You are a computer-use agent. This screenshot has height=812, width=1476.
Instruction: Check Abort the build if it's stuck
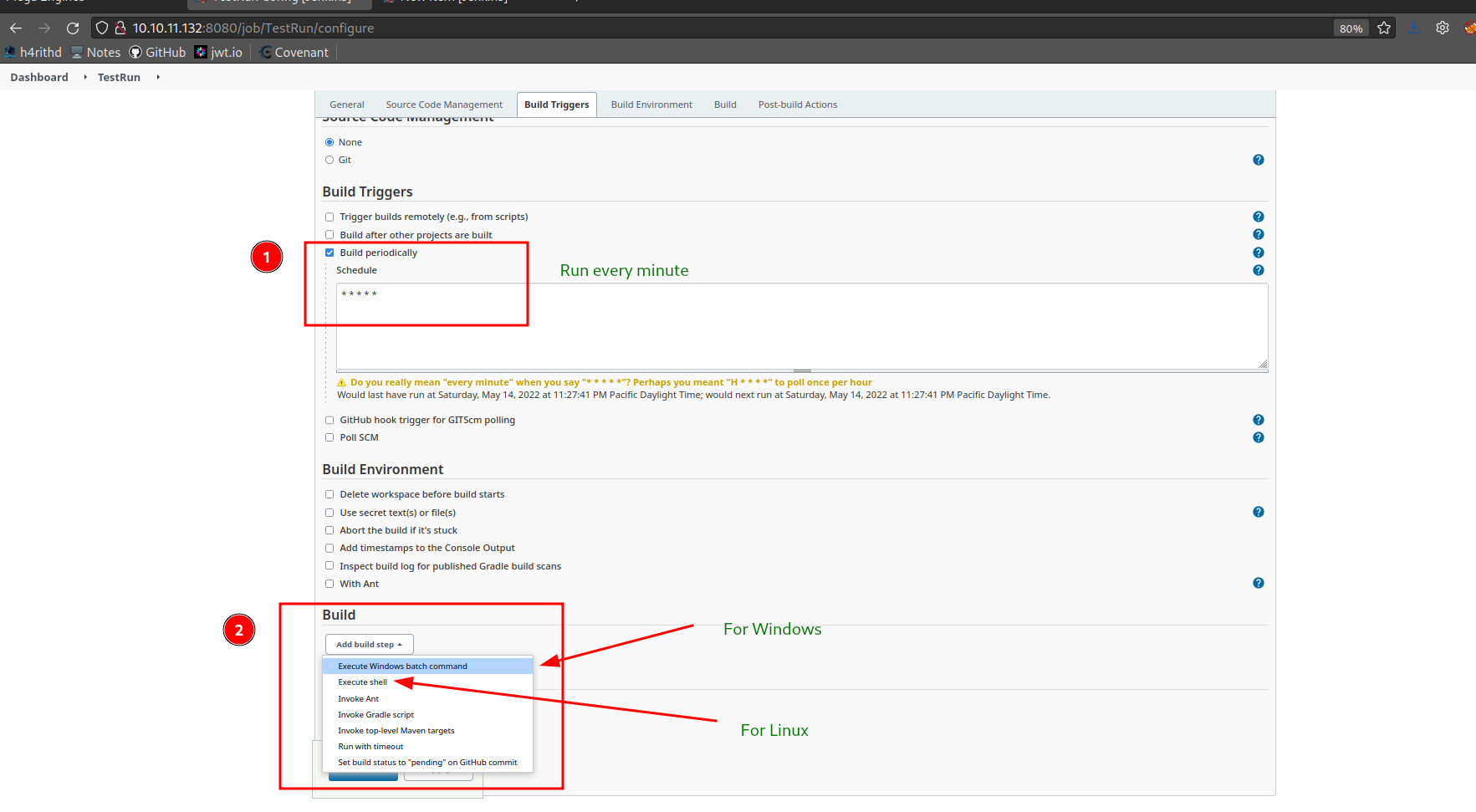[x=329, y=530]
